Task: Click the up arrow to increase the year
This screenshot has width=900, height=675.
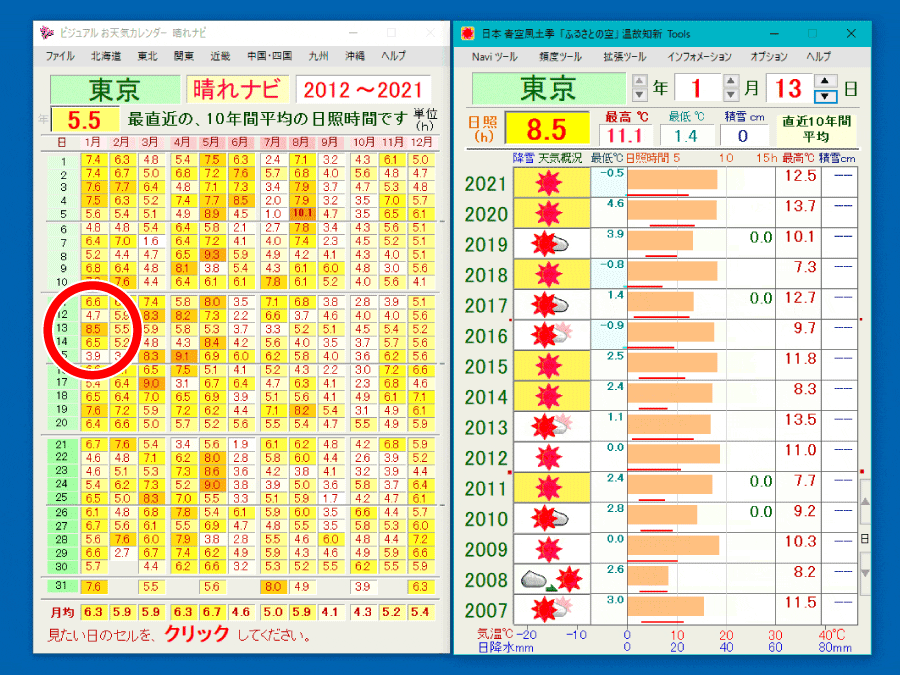Action: pos(639,78)
